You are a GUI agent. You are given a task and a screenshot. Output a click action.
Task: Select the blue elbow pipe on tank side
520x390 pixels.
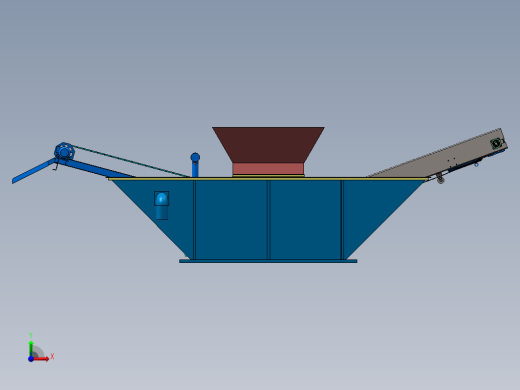tap(162, 206)
